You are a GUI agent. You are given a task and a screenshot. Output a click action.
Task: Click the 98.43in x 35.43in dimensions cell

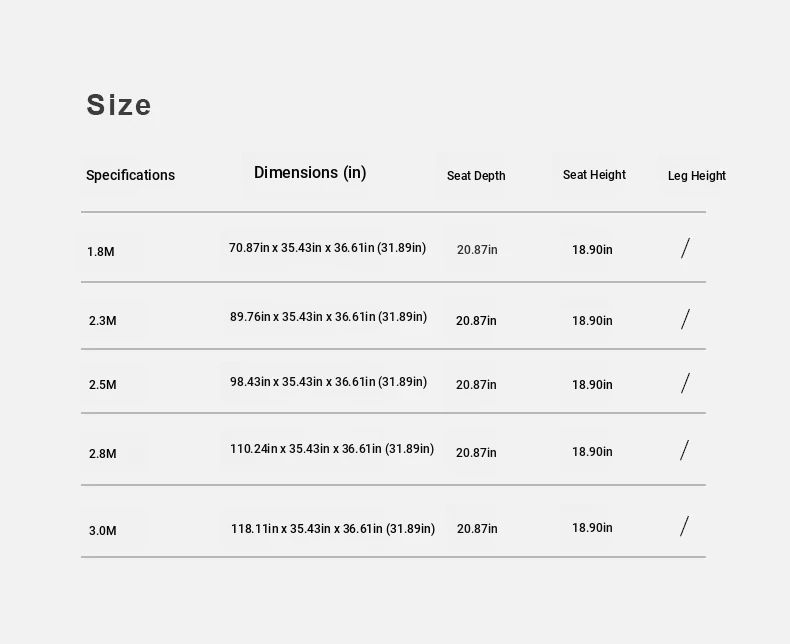point(328,382)
